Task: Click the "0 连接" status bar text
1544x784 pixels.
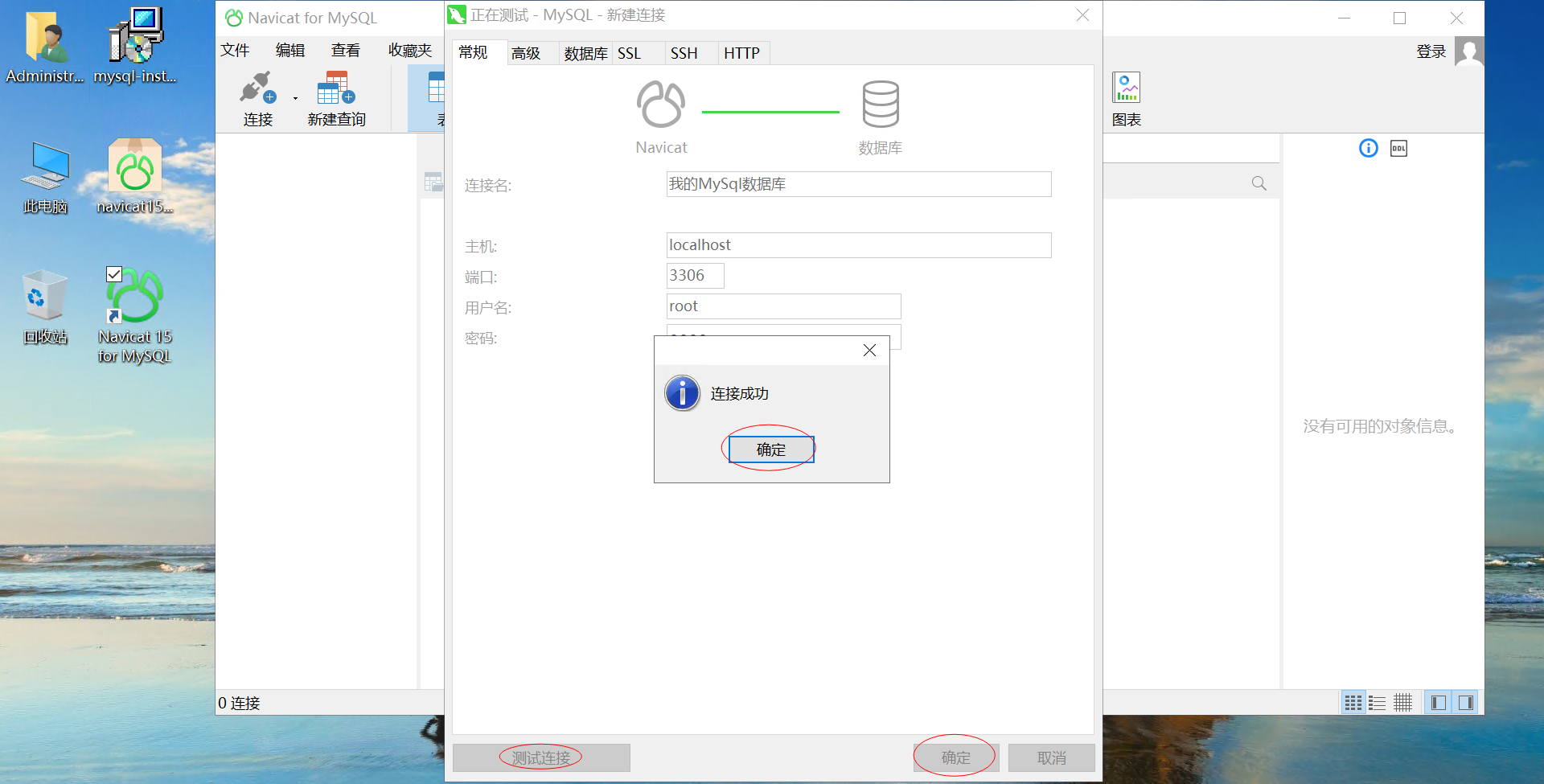Action: pos(239,704)
